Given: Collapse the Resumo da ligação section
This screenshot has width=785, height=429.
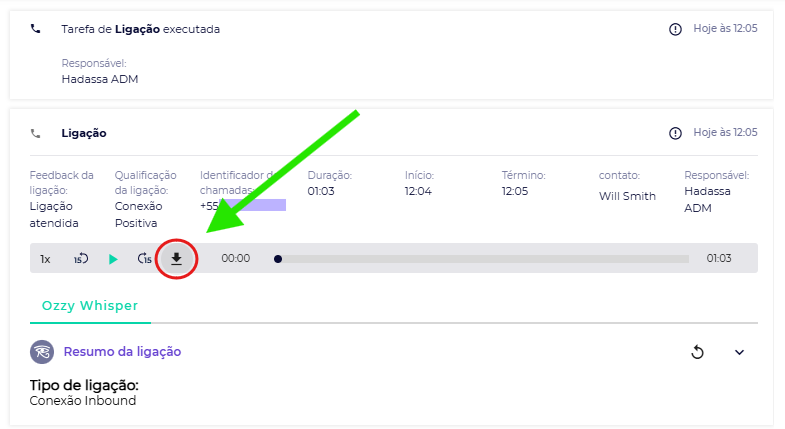Looking at the screenshot, I should [740, 352].
